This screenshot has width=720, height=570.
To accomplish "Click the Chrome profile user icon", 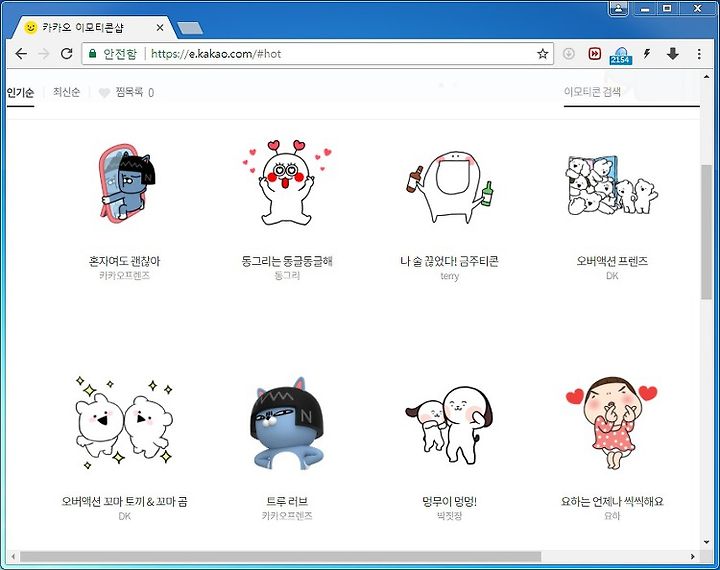I will point(618,8).
